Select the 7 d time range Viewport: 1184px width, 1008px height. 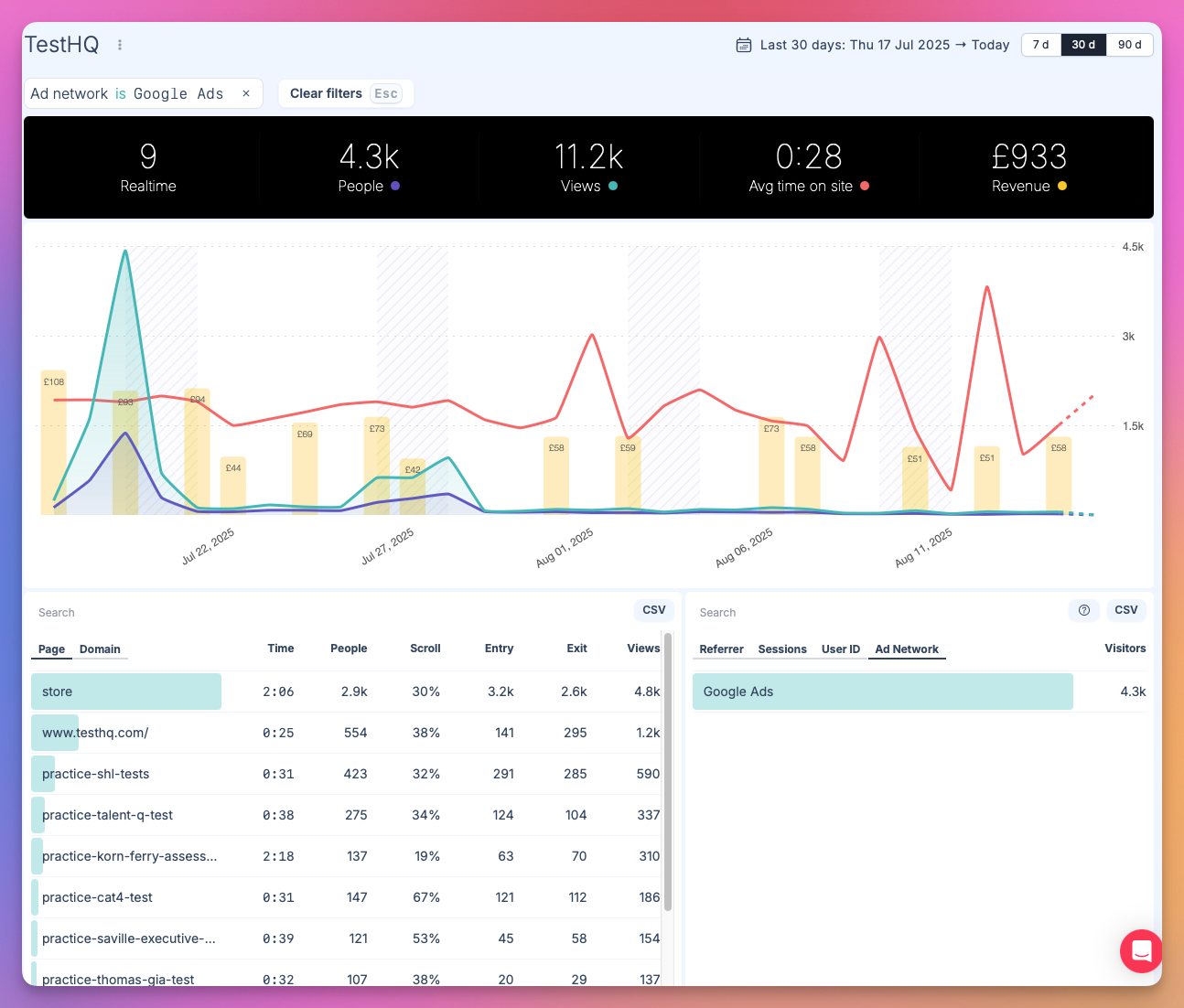click(1040, 45)
